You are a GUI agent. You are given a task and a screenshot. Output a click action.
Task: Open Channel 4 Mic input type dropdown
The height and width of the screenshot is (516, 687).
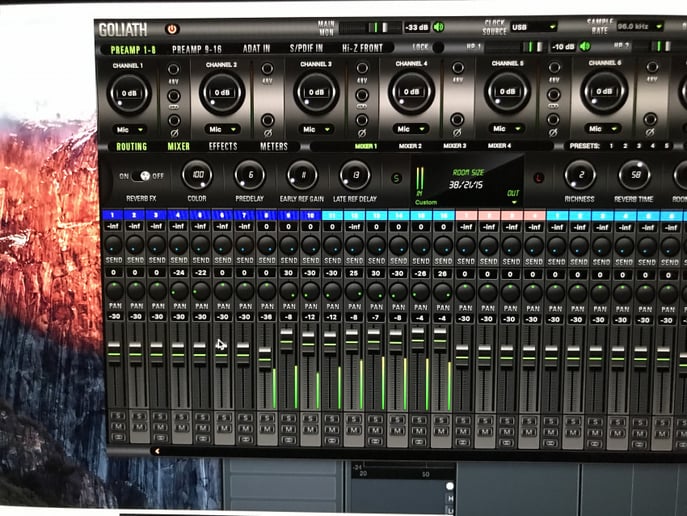411,129
